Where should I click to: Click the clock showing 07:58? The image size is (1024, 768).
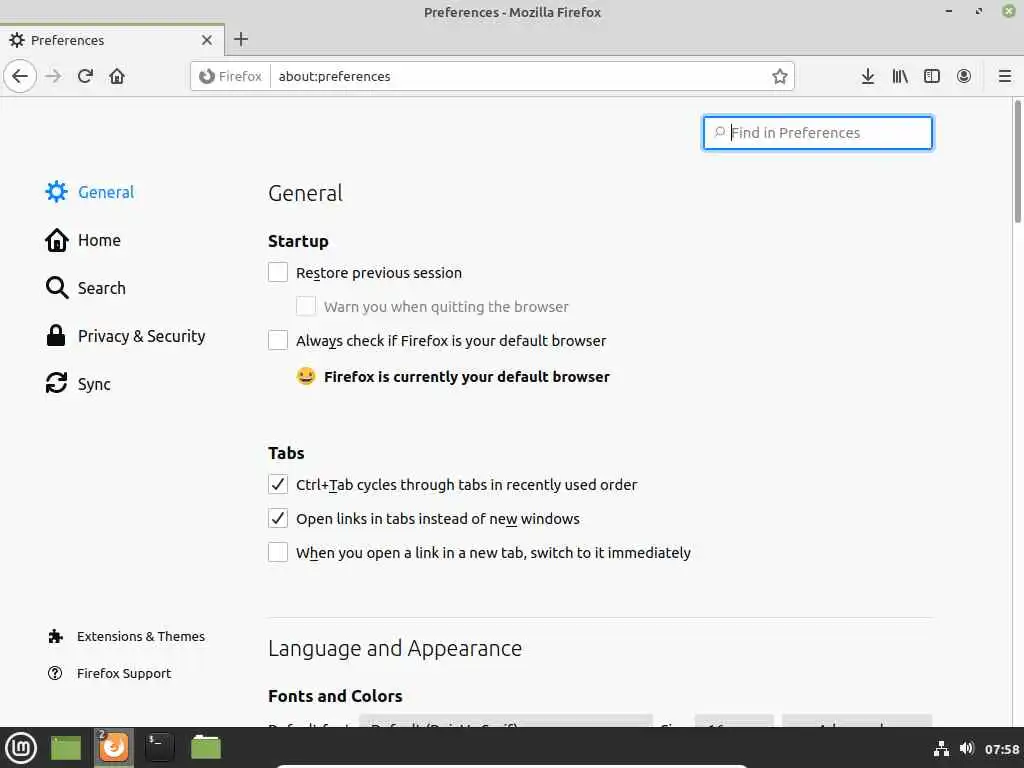[x=1002, y=749]
